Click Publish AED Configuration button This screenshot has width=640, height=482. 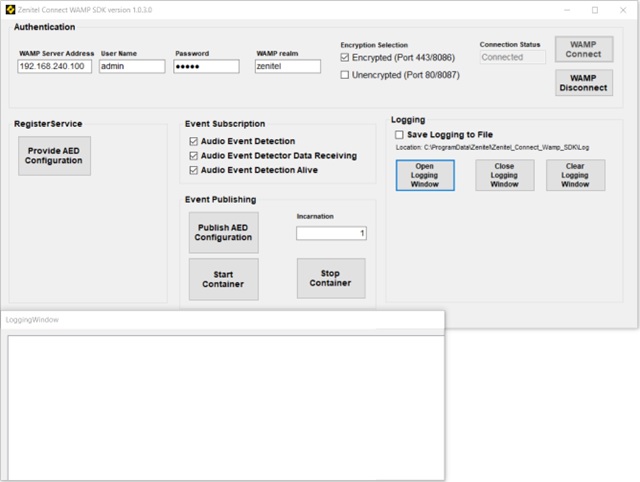223,231
